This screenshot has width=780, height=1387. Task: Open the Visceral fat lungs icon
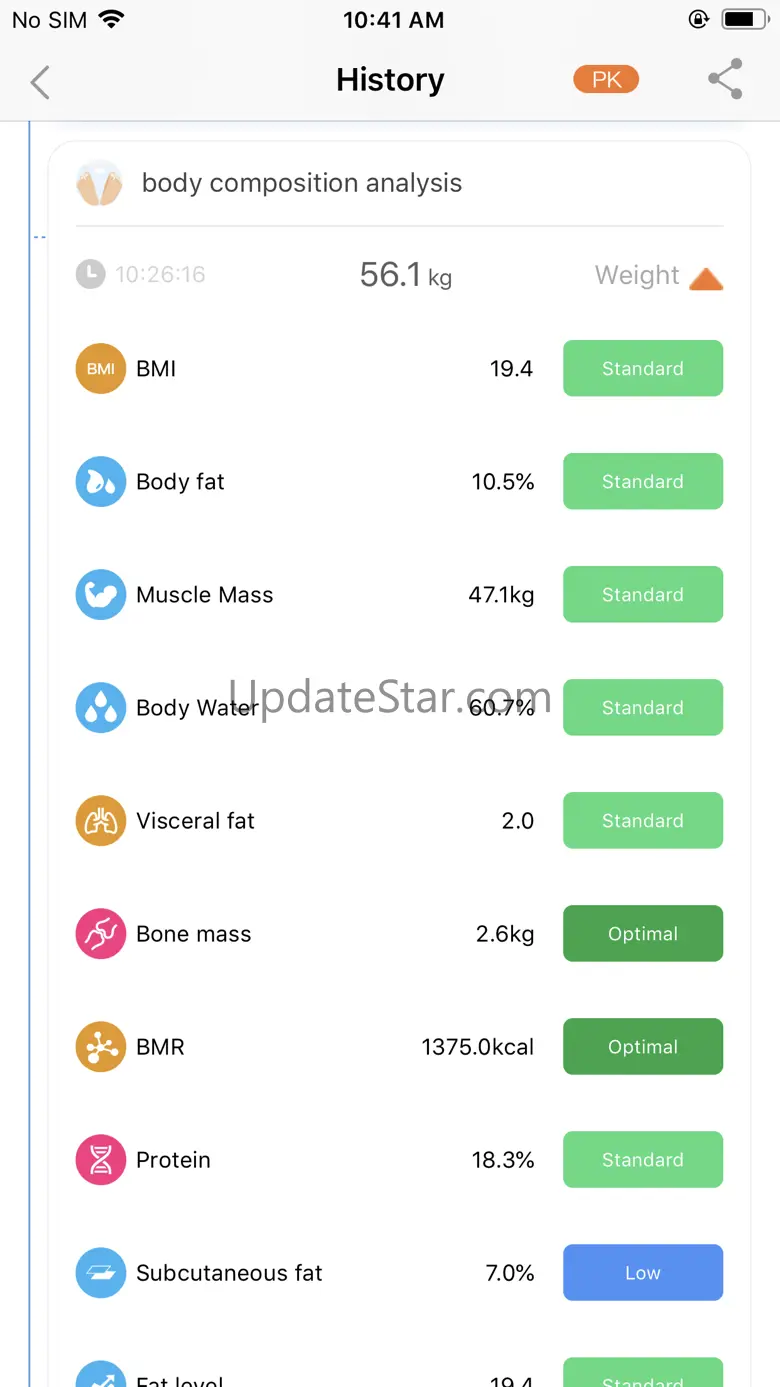(101, 821)
